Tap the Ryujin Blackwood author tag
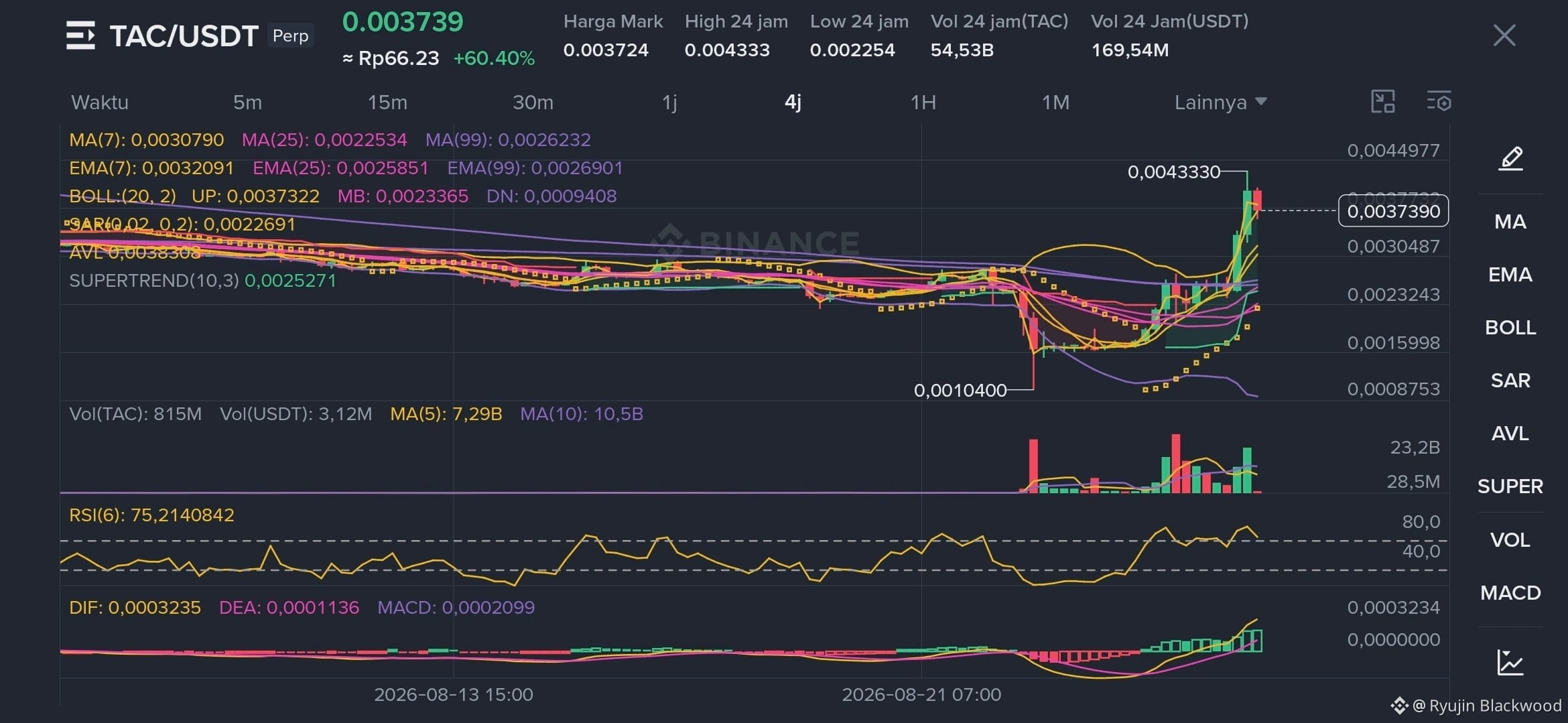1568x723 pixels. click(1476, 706)
